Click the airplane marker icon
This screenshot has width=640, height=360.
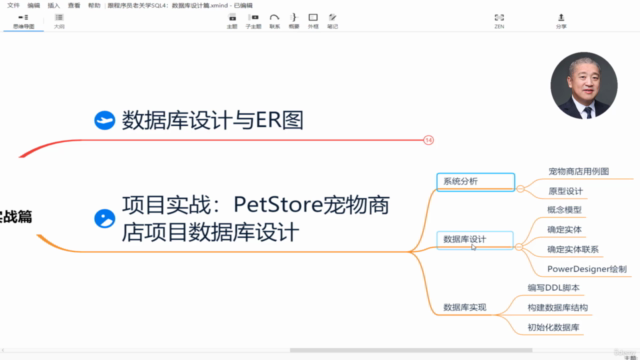[104, 120]
